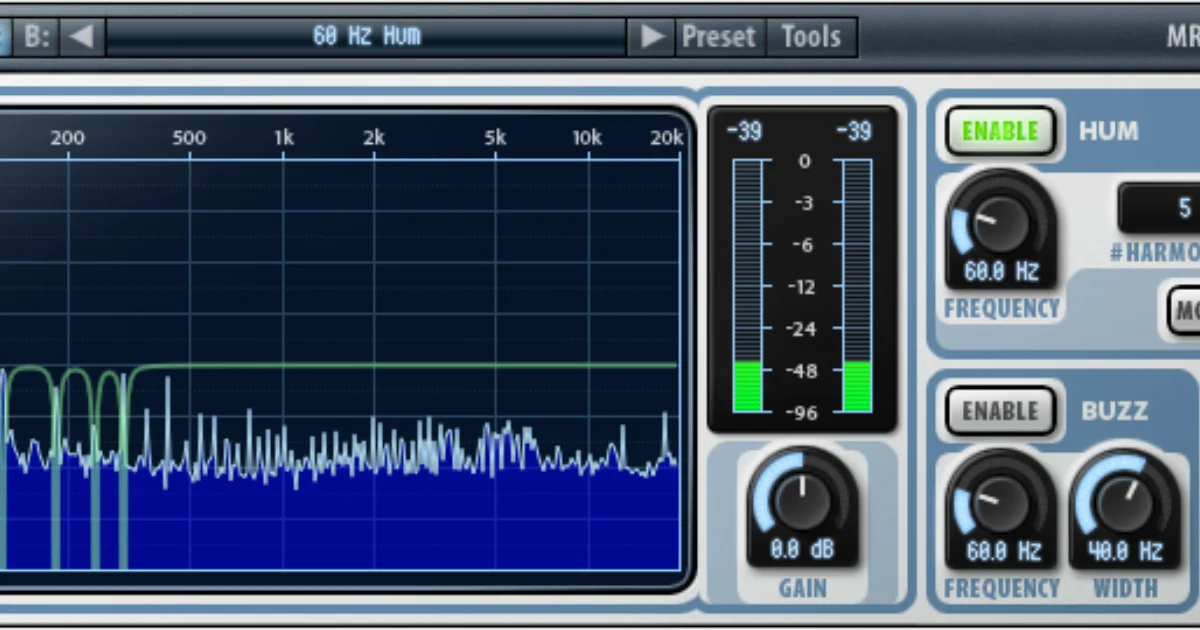The height and width of the screenshot is (630, 1200).
Task: Click the BUZZ 40.0 Hz width value readout
Action: (1125, 552)
